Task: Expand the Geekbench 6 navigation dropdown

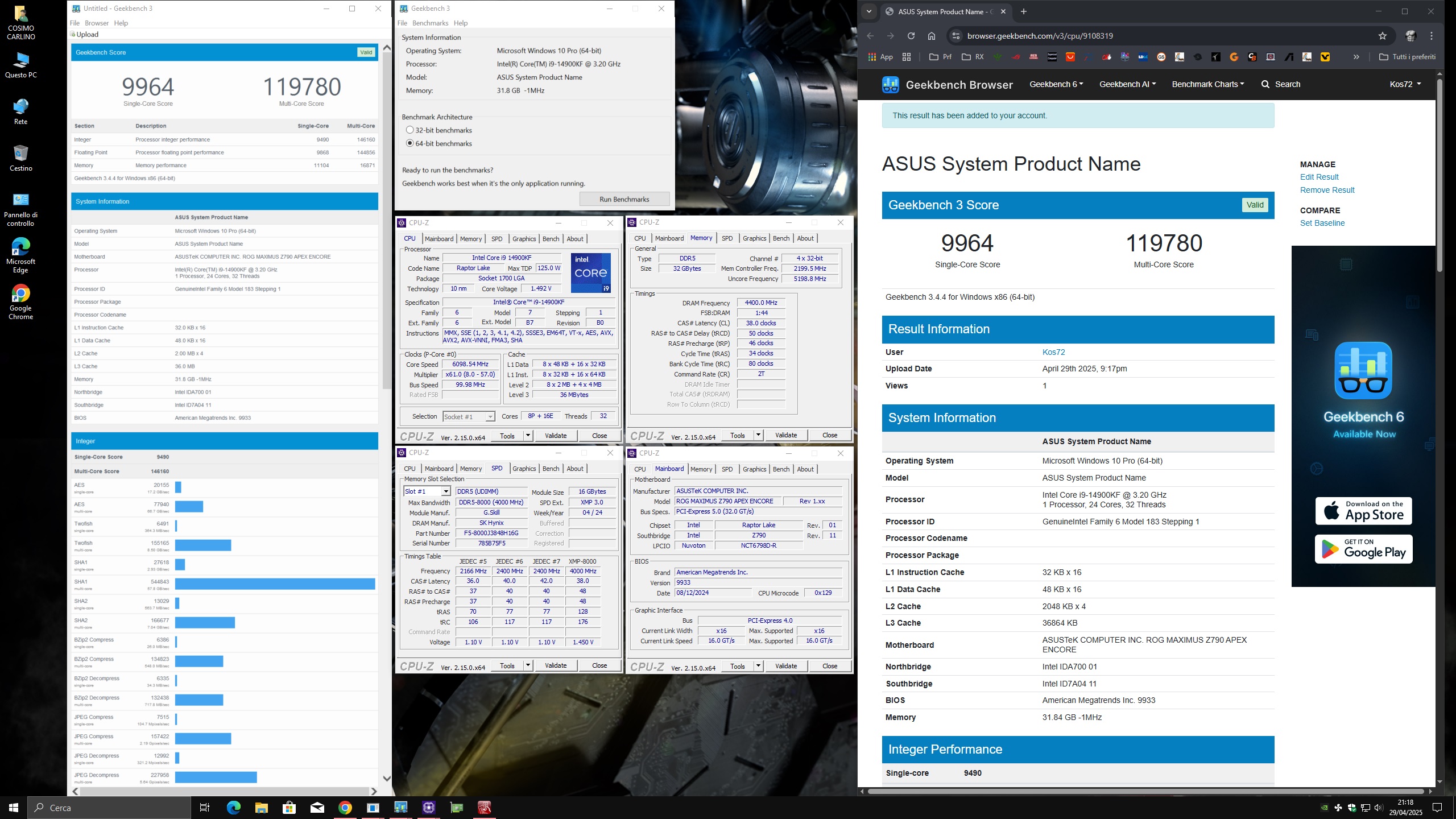Action: [x=1056, y=84]
